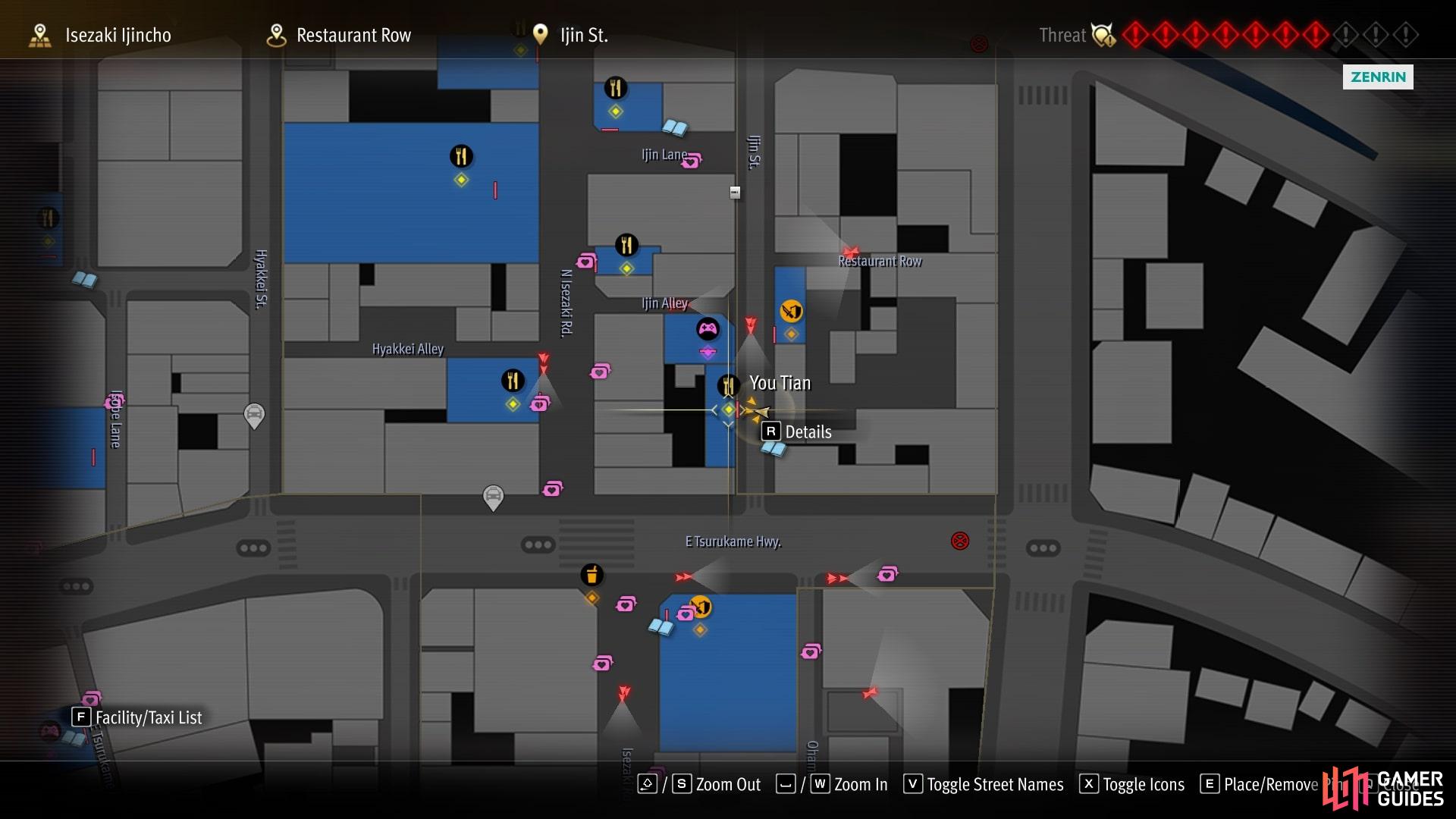The image size is (1456, 819).
Task: Click the small white marker on Ijin St.
Action: (735, 193)
